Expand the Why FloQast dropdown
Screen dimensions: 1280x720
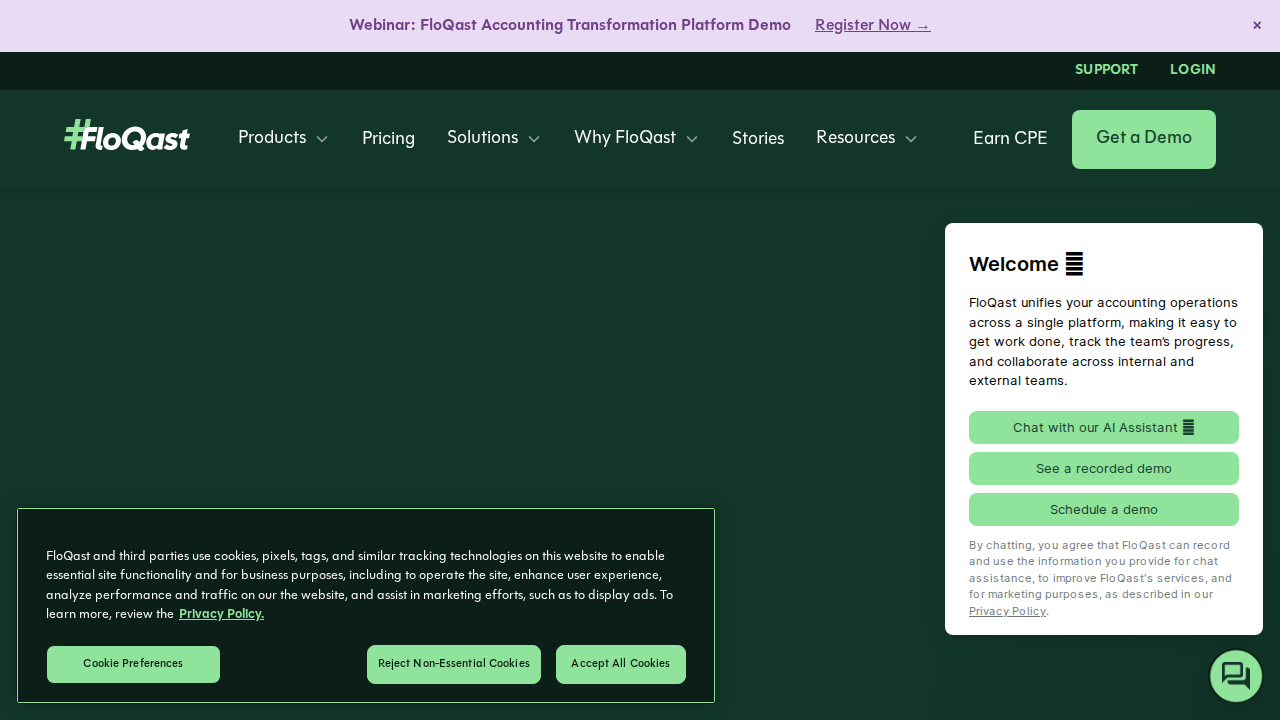click(636, 139)
